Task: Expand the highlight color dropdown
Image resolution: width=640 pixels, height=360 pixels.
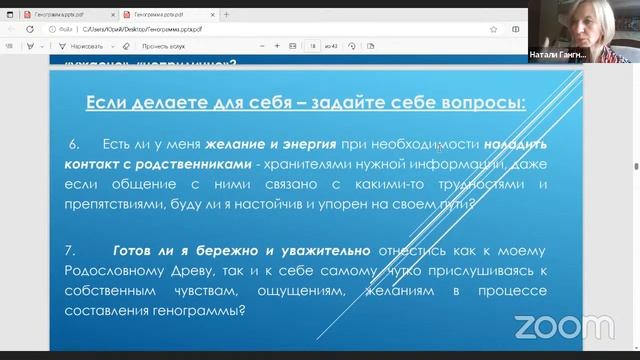Action: point(42,47)
